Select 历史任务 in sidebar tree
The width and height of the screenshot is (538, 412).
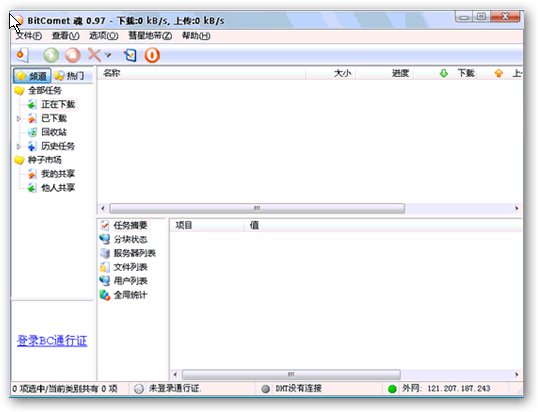(x=58, y=146)
